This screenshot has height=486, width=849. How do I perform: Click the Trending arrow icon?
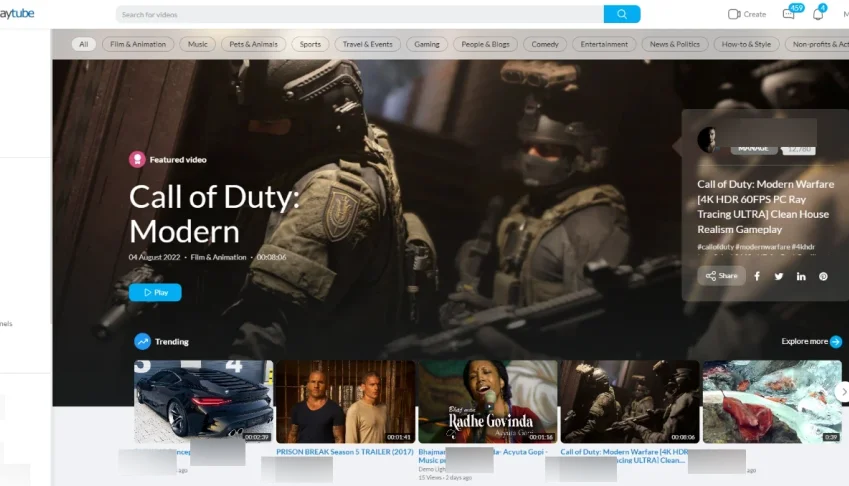(x=142, y=341)
